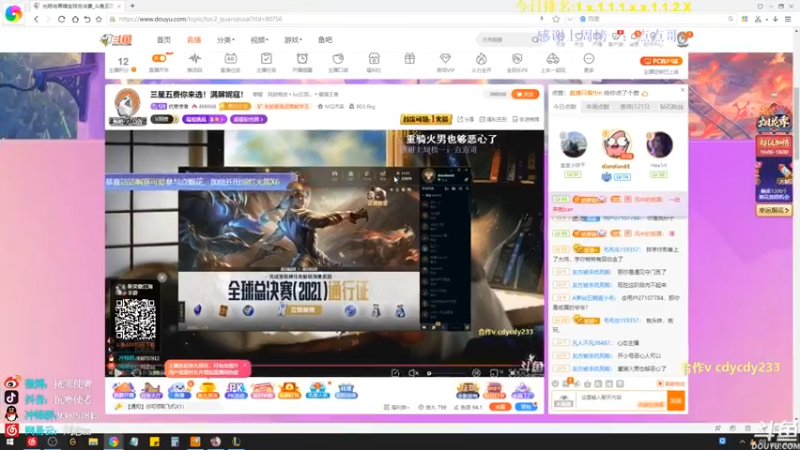This screenshot has width=800, height=450.
Task: Open the 直播 live menu item
Action: 194,40
